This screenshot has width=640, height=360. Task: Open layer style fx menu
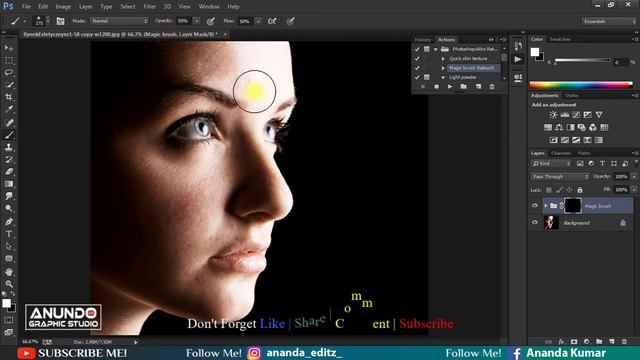click(562, 342)
